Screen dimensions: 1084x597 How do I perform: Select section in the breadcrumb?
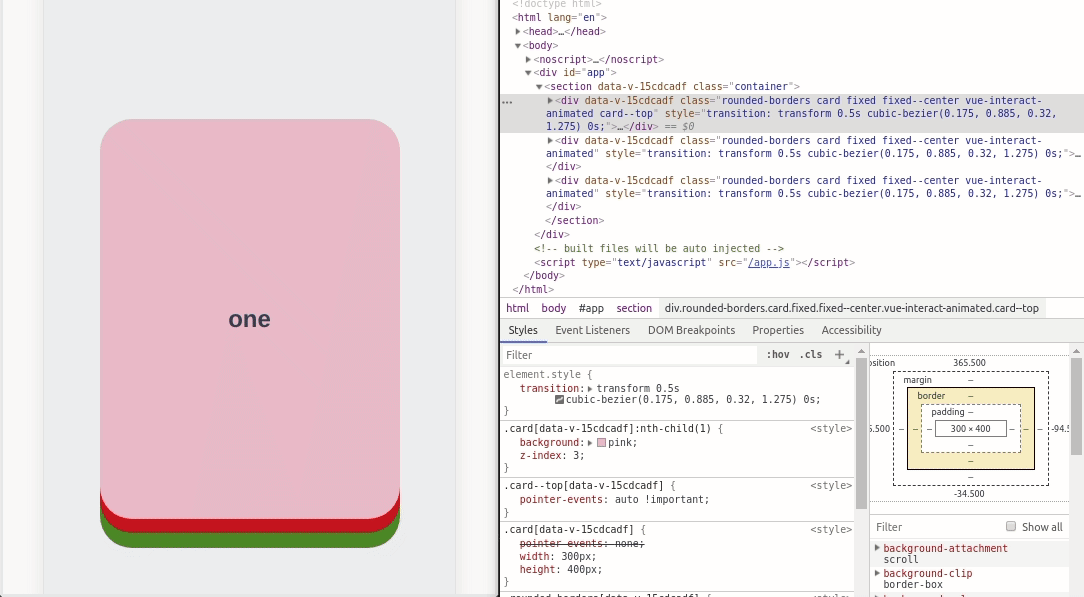click(x=634, y=308)
